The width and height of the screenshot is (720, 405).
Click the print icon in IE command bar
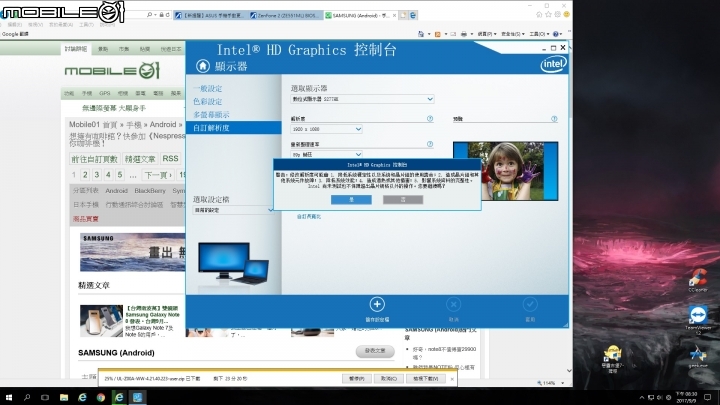pyautogui.click(x=464, y=34)
